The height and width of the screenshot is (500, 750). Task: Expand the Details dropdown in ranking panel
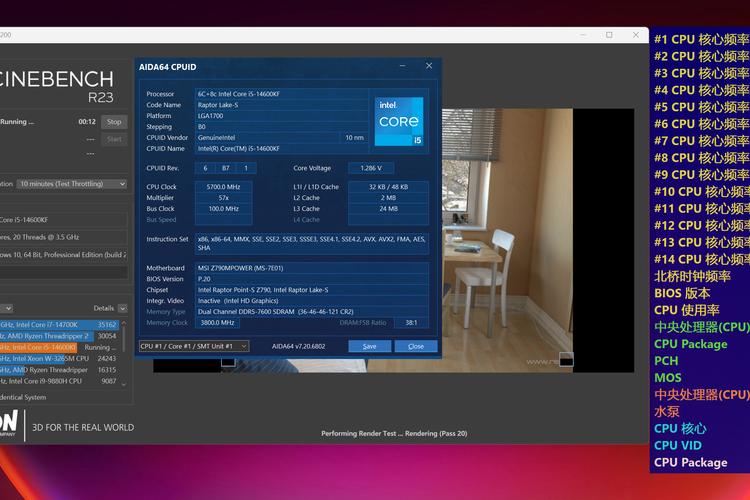122,309
